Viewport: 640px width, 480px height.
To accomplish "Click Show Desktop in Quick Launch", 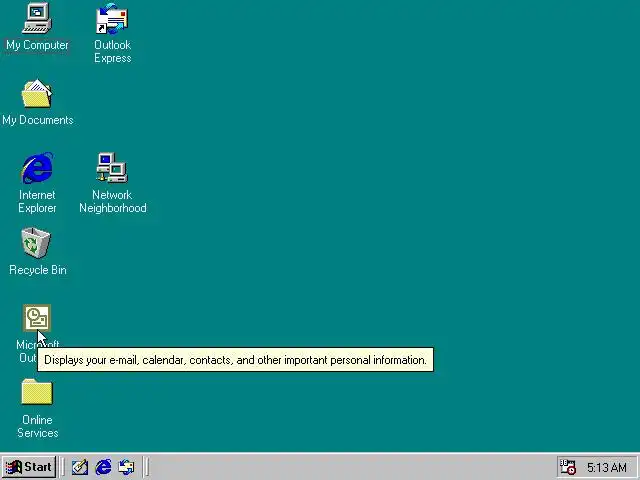I will point(80,467).
